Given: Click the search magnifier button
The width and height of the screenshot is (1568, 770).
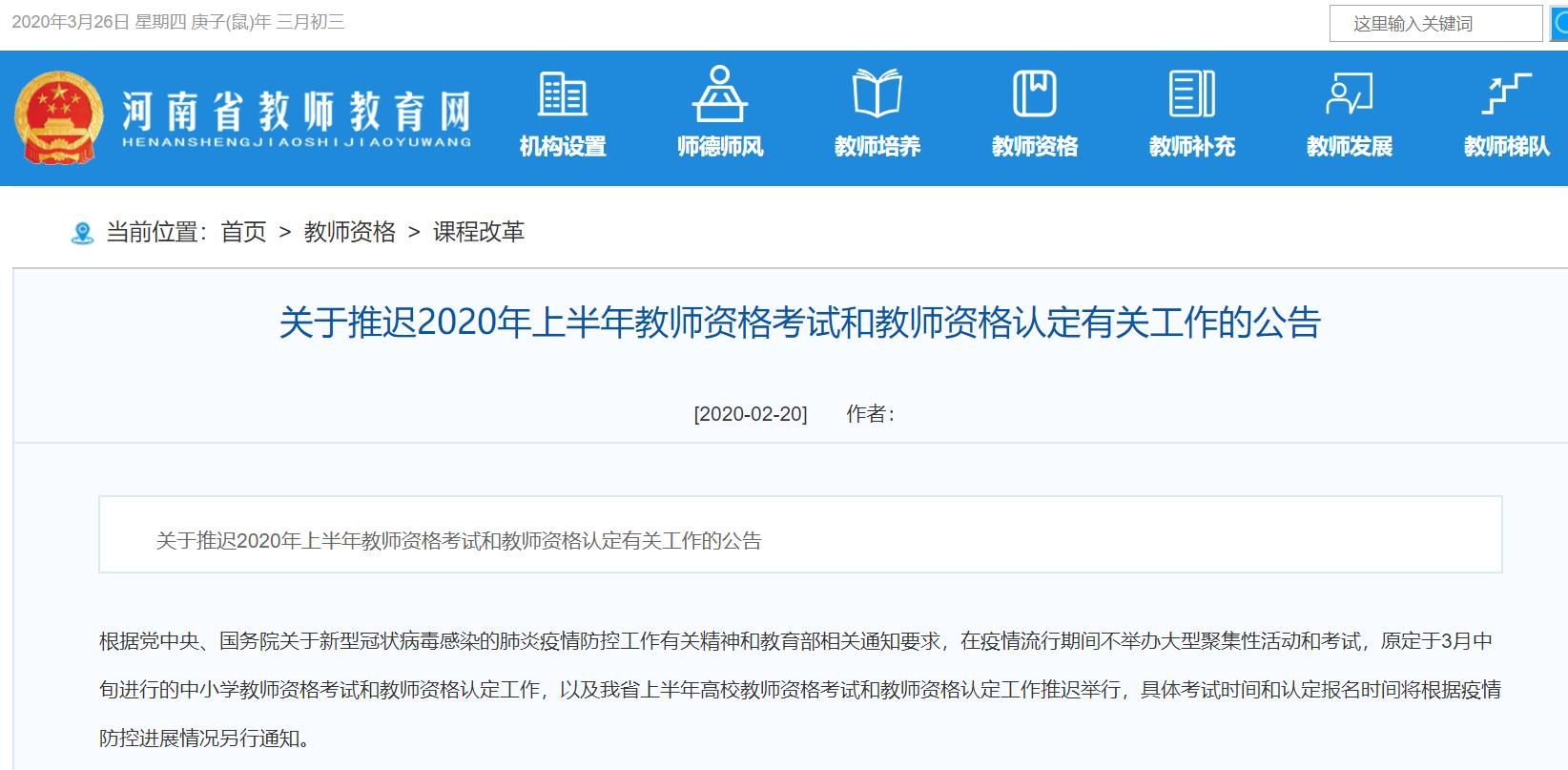Looking at the screenshot, I should (1558, 24).
